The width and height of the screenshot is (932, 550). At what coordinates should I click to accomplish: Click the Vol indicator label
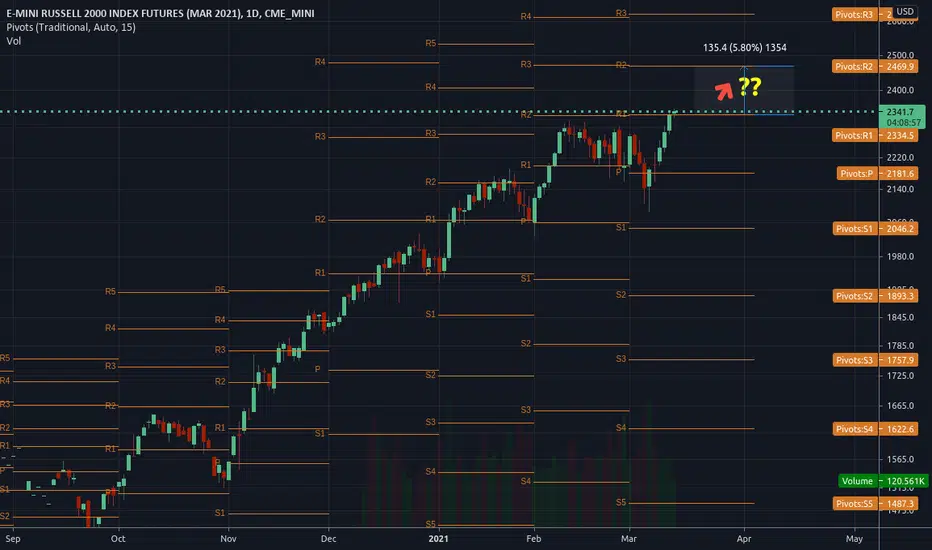[14, 41]
